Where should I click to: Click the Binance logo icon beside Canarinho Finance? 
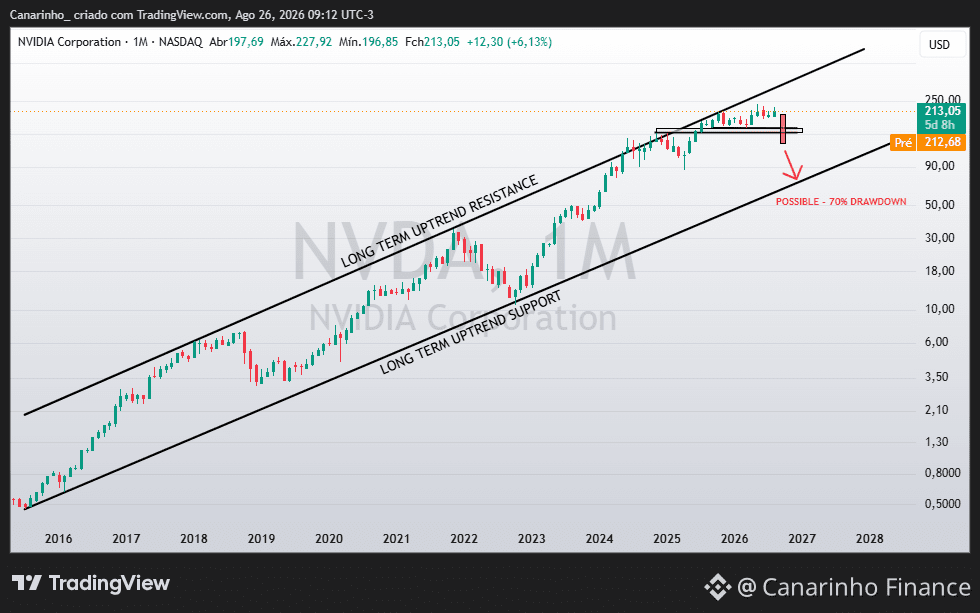[718, 587]
